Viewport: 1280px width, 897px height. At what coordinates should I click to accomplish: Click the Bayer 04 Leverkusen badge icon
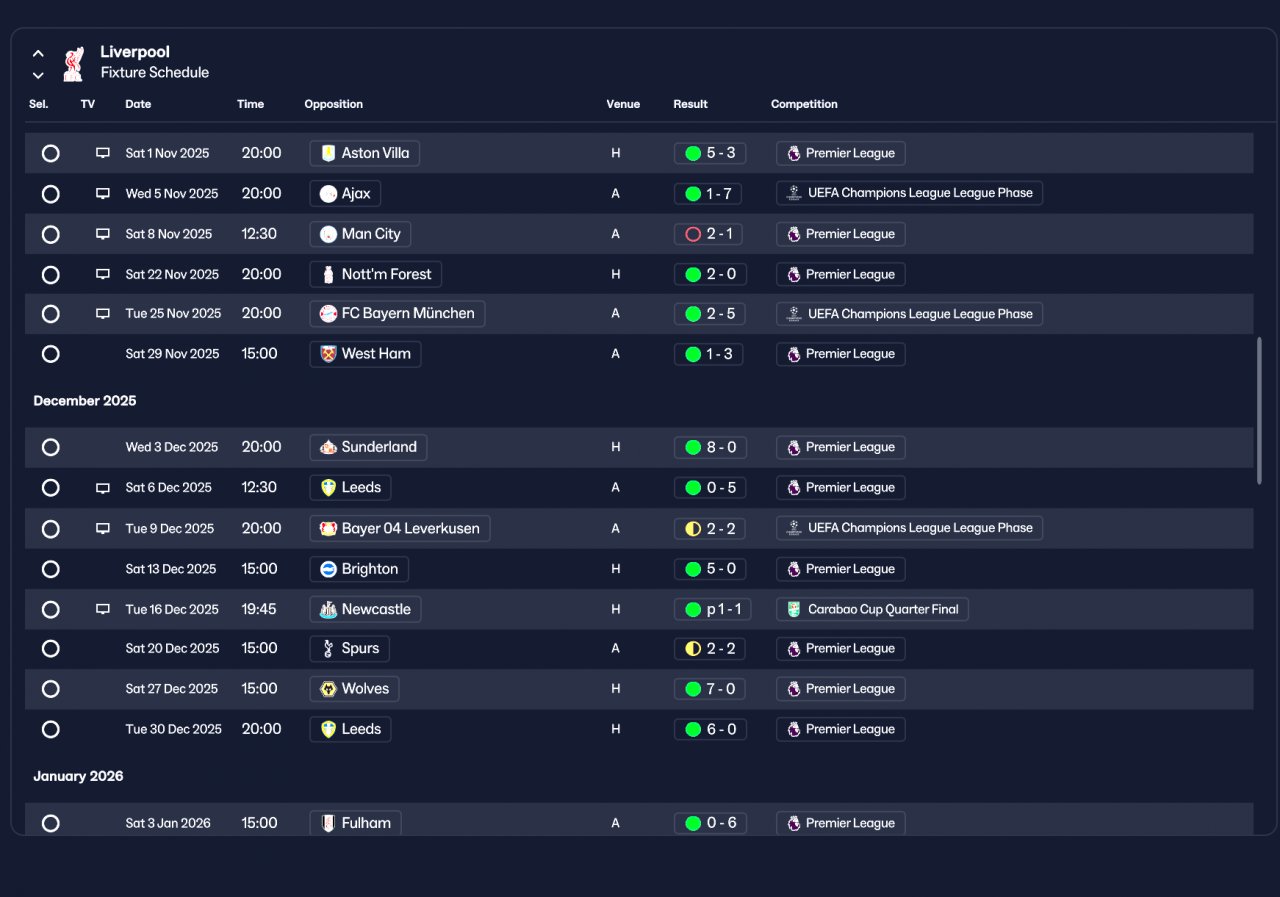click(x=328, y=528)
